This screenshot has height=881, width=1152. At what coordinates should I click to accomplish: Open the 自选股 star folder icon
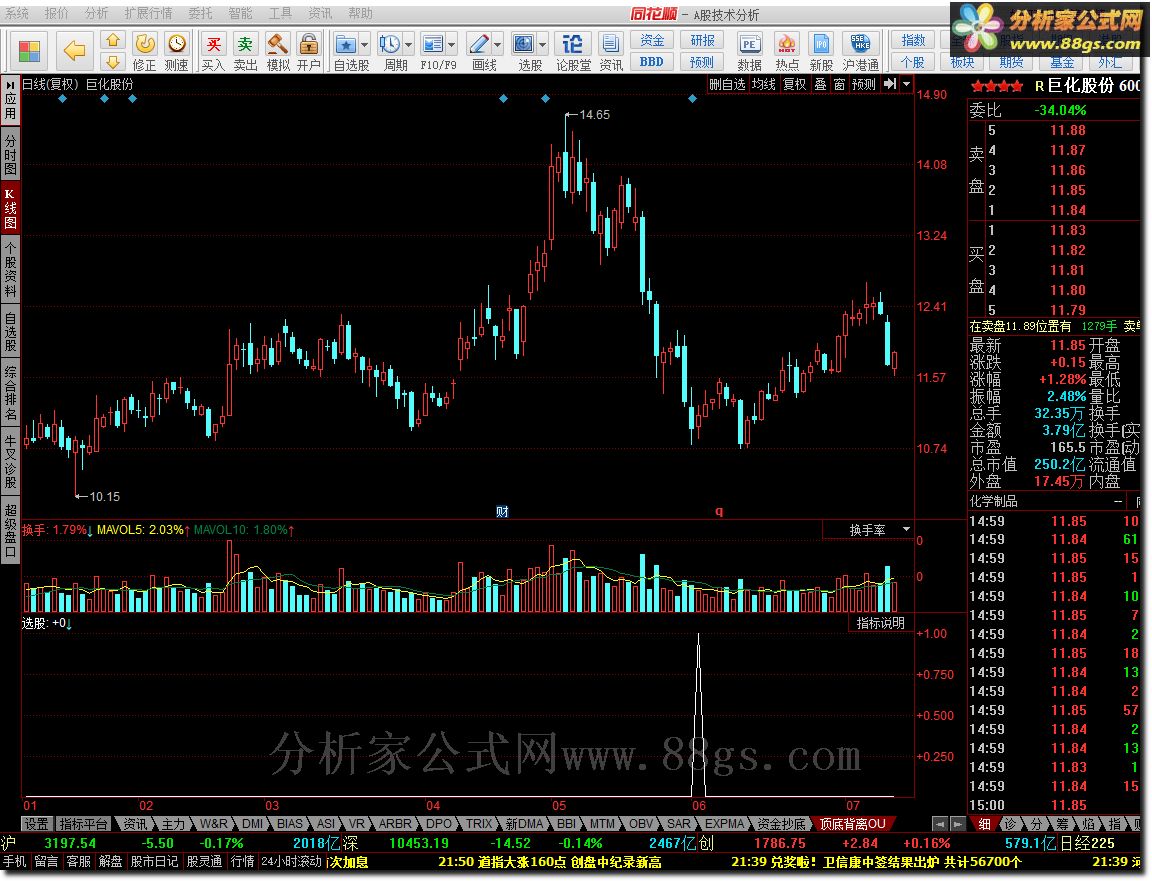(345, 44)
